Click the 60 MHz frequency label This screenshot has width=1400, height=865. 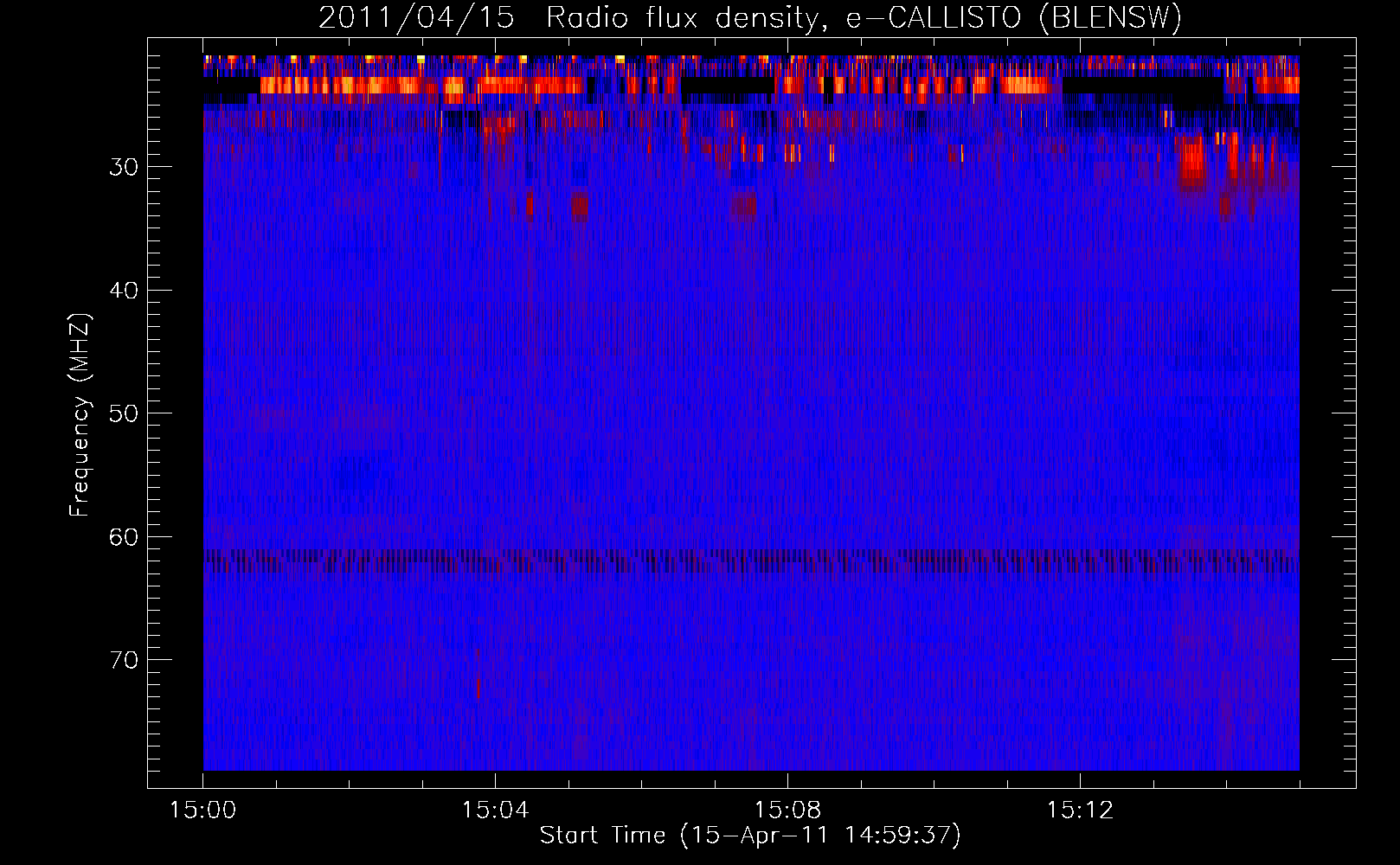point(124,537)
